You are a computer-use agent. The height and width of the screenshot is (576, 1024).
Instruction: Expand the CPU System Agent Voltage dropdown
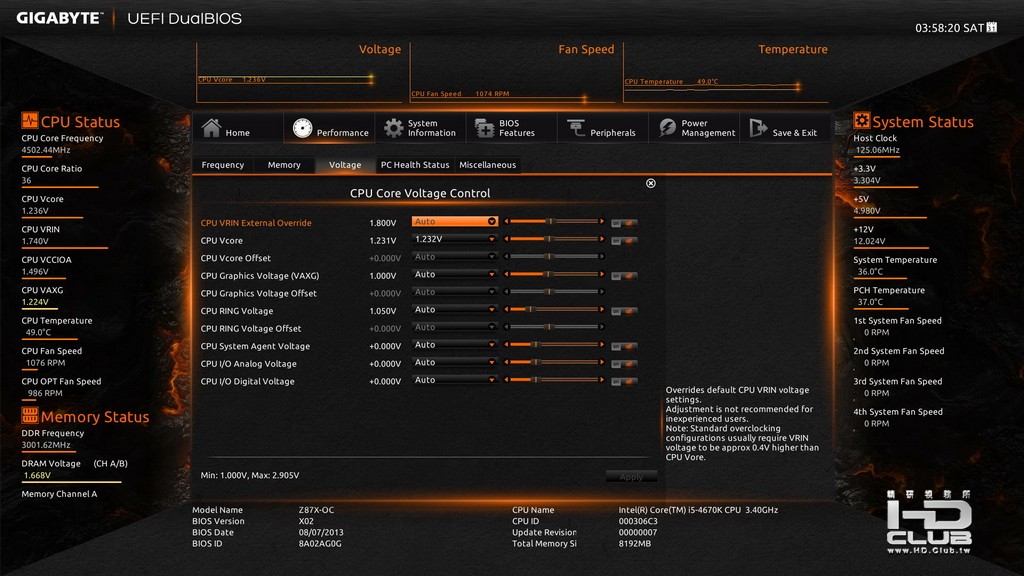click(455, 345)
